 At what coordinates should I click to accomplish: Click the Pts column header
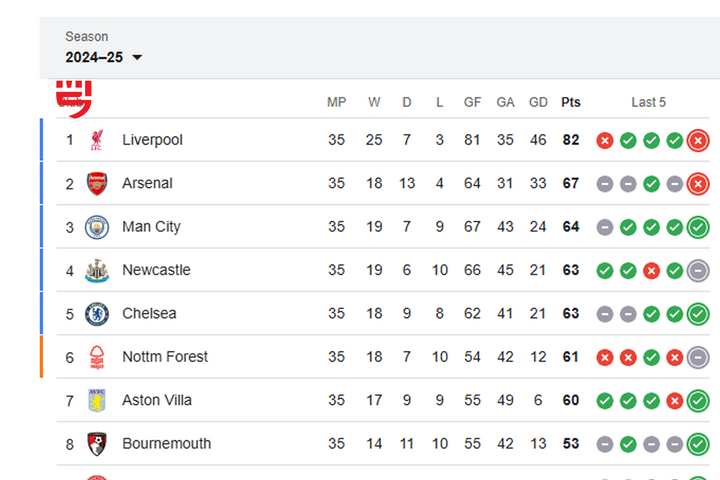point(571,102)
